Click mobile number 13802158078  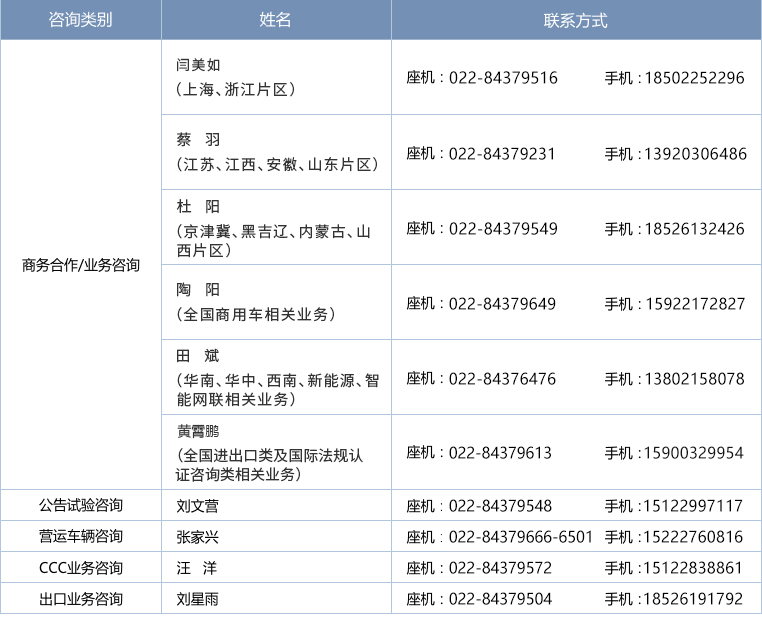pos(695,379)
